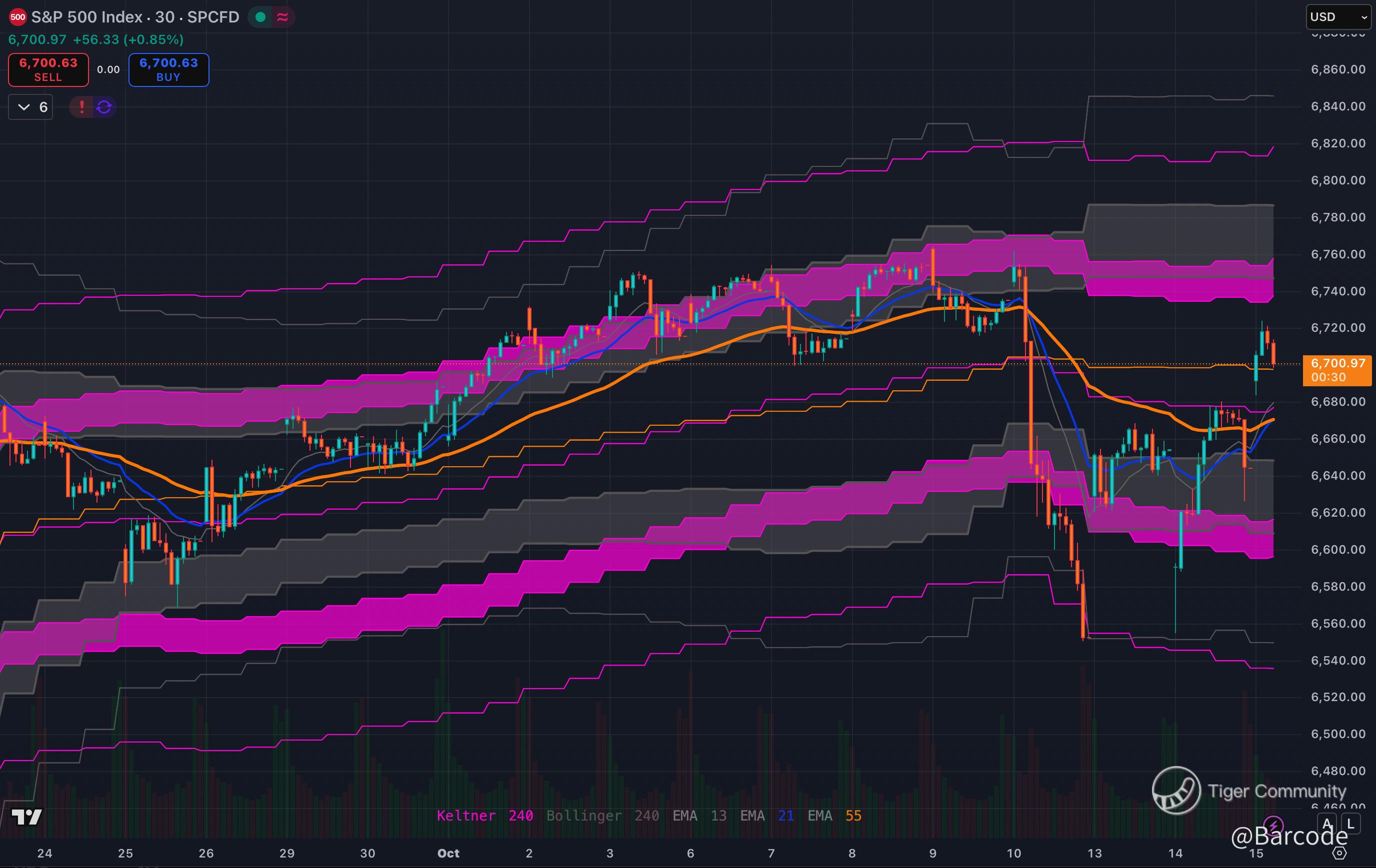Click the 13 date on time axis
The image size is (1376, 868).
pyautogui.click(x=1094, y=853)
